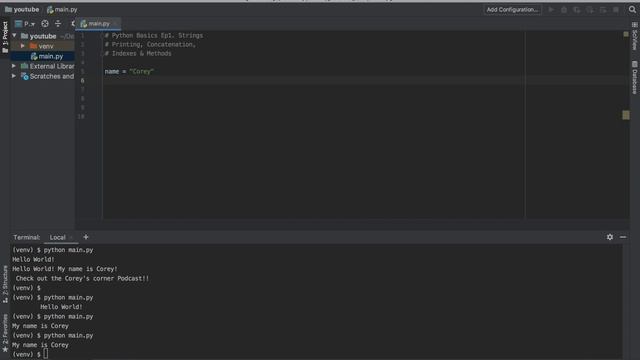
Task: Click youtube in the breadcrumb bar
Action: (x=22, y=9)
